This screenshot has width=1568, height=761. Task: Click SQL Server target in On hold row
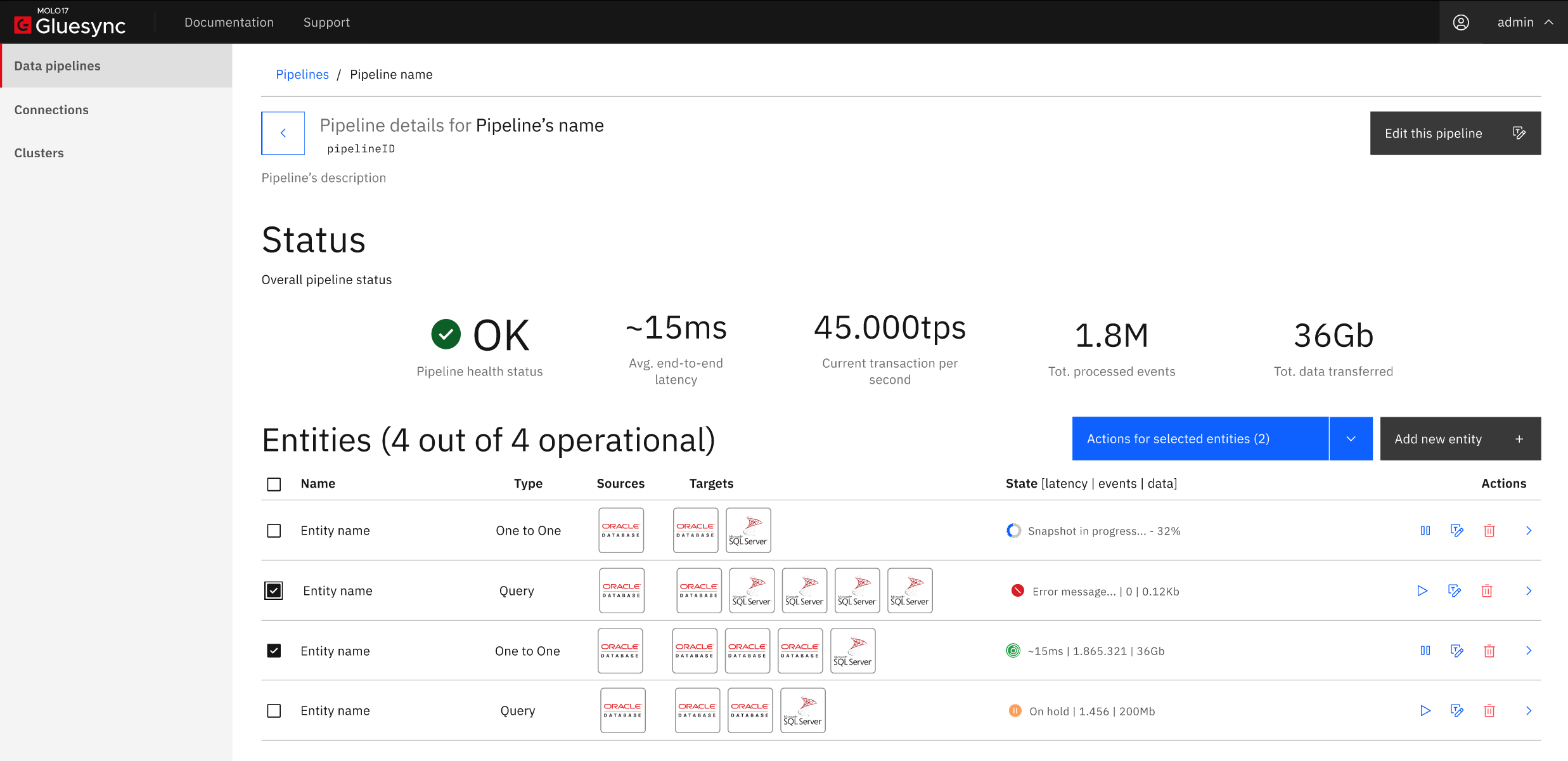pos(803,710)
